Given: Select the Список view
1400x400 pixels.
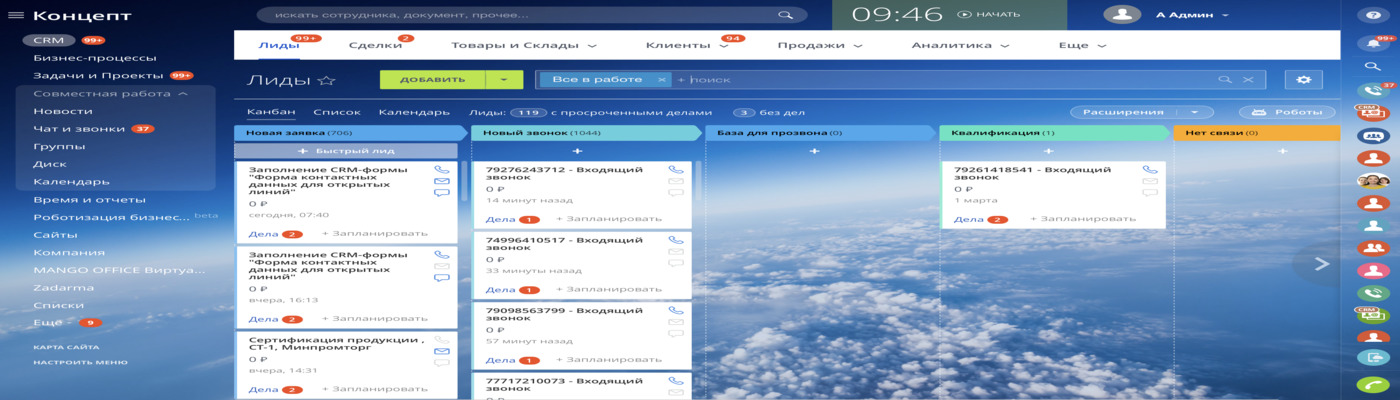Looking at the screenshot, I should pyautogui.click(x=337, y=112).
